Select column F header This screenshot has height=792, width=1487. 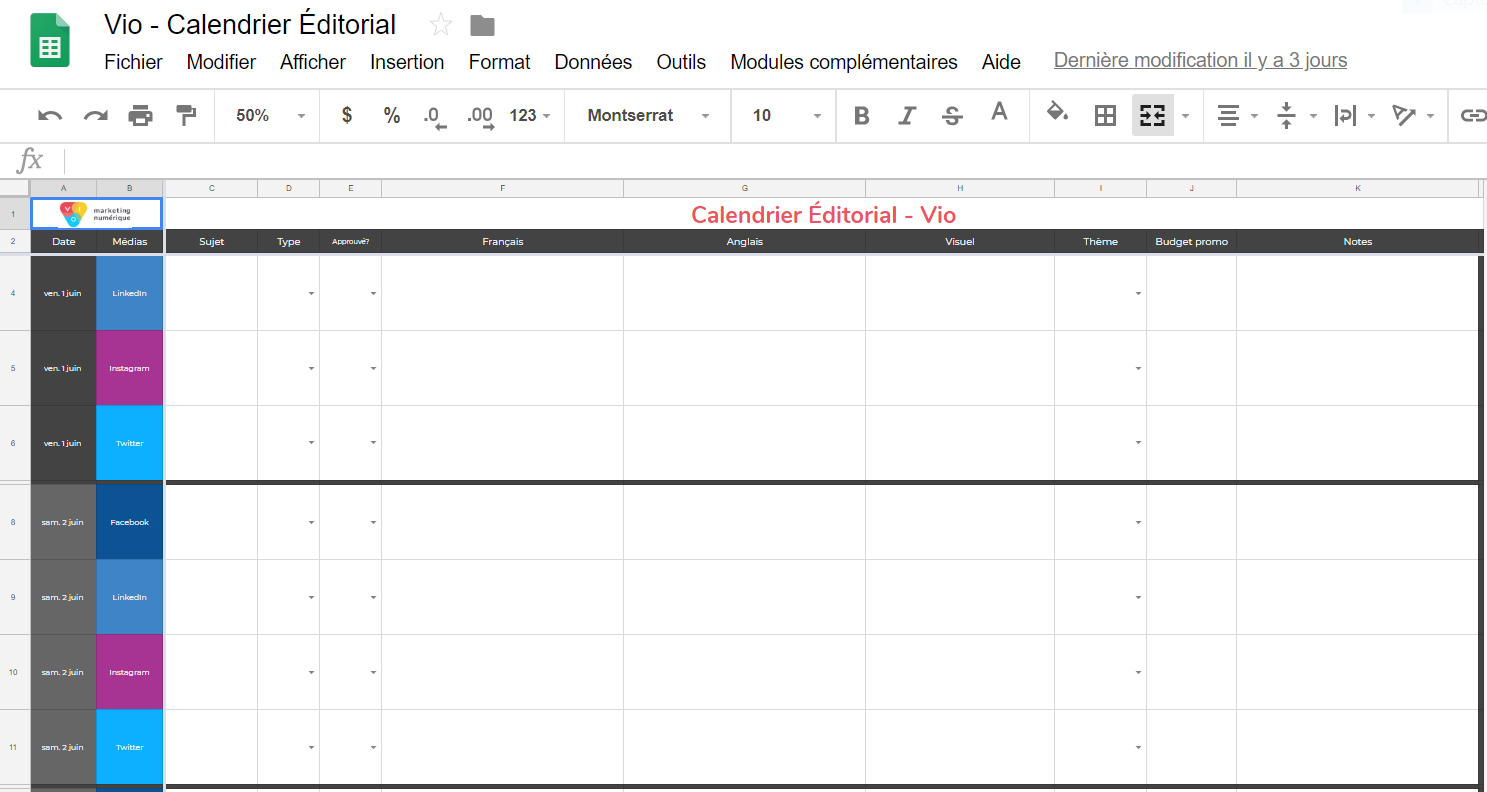(502, 188)
